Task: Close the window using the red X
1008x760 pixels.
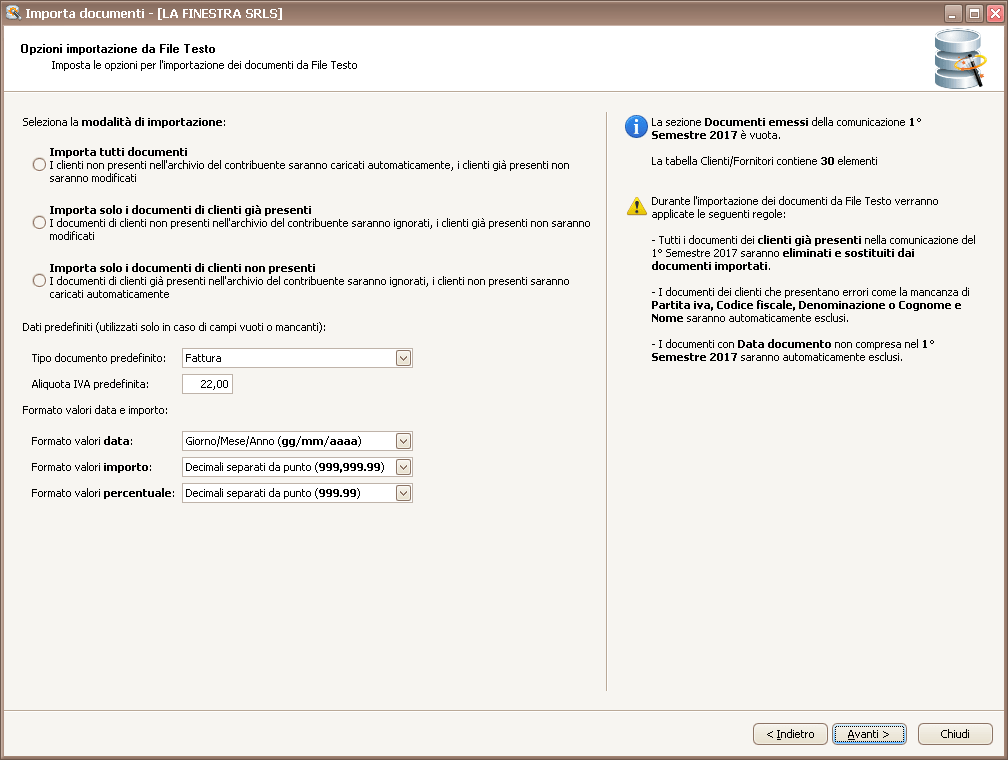Action: pyautogui.click(x=993, y=13)
